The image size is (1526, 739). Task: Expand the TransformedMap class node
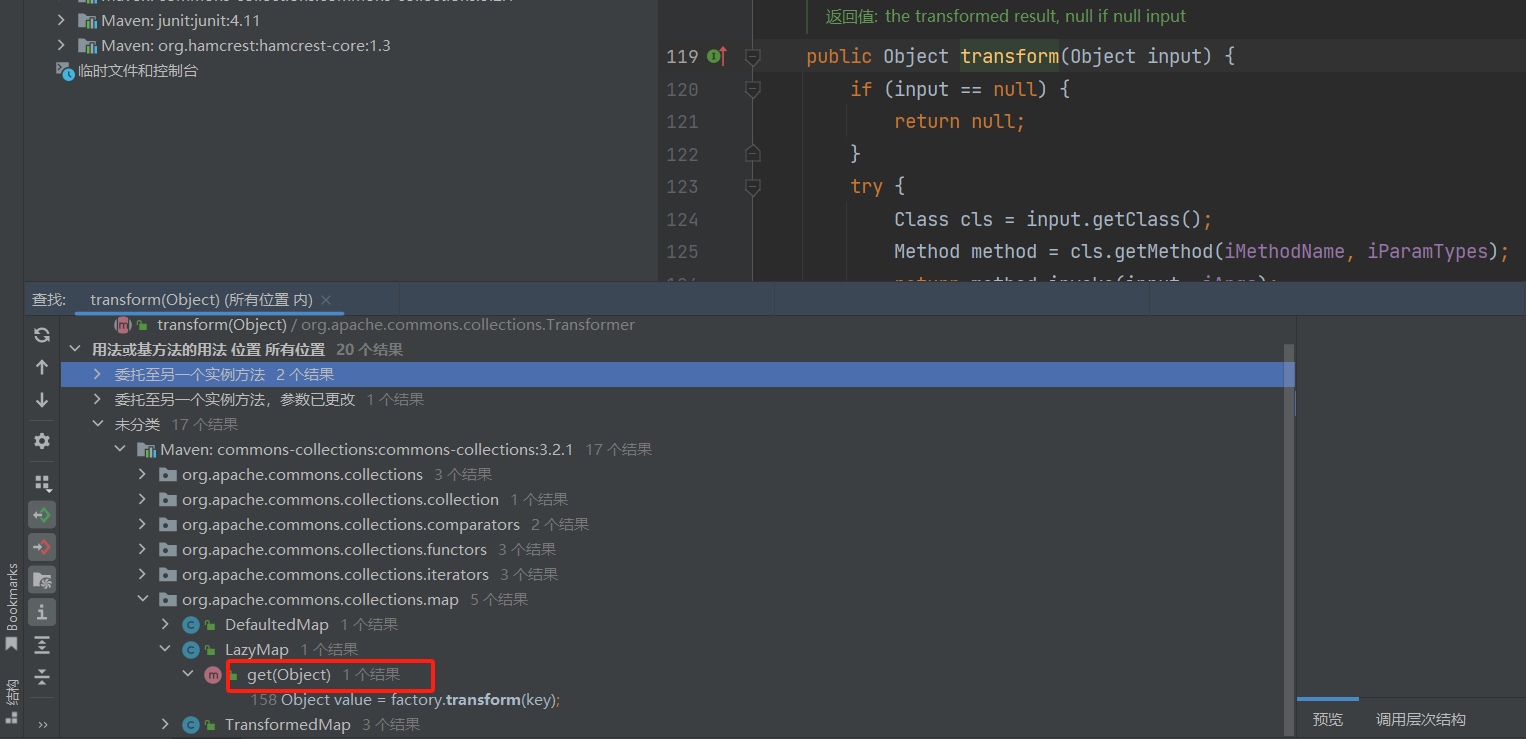pos(166,725)
